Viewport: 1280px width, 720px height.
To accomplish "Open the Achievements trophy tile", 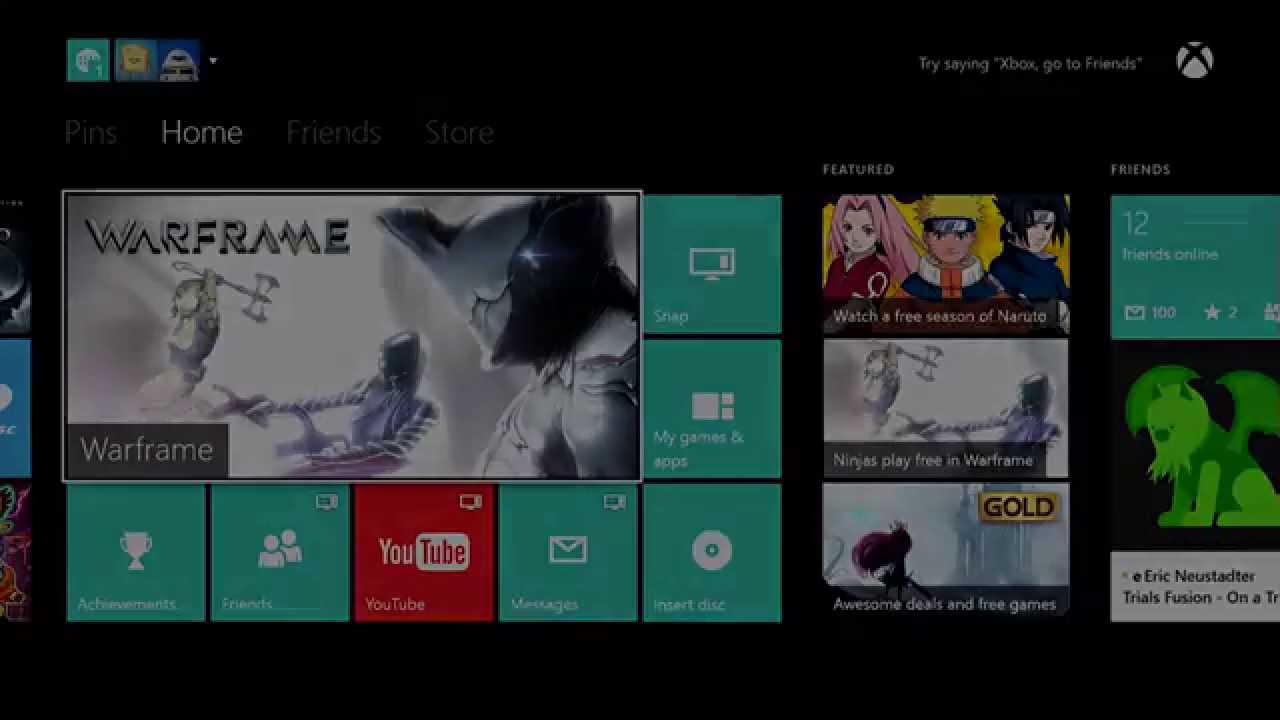I will click(136, 553).
